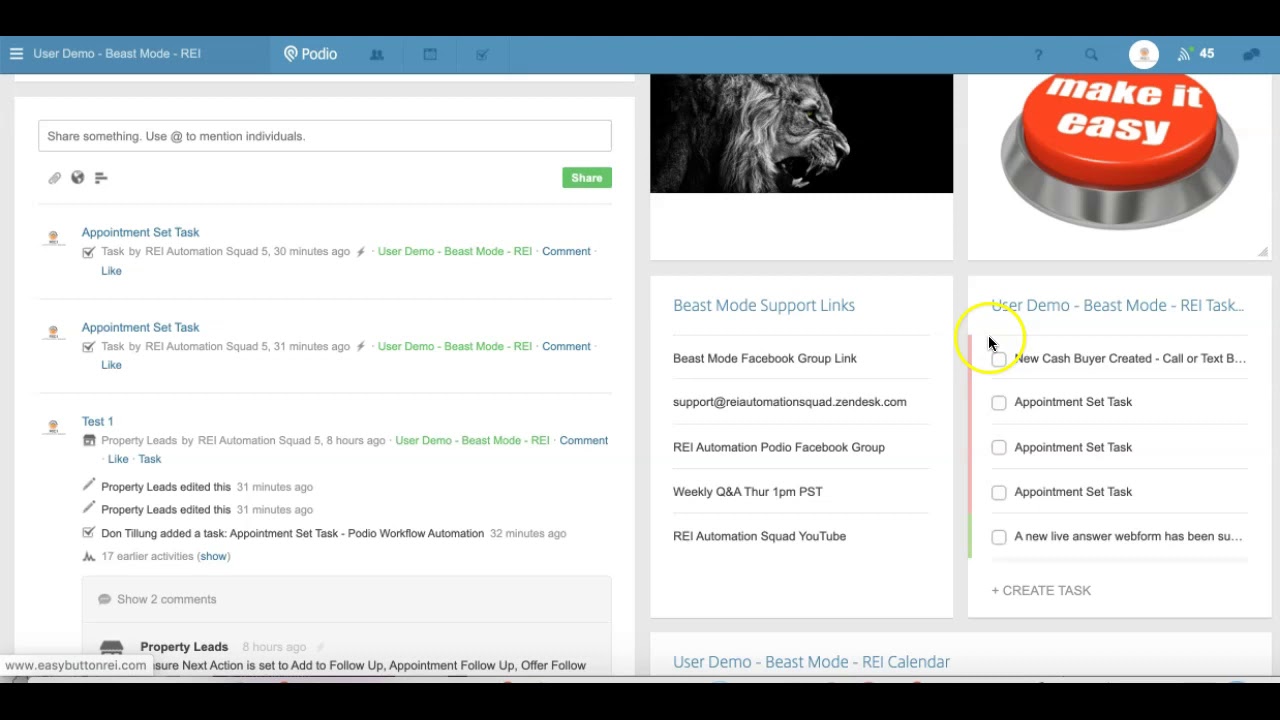
Task: Open the Appointment Set Task posted 31 minutes ago
Action: 141,327
